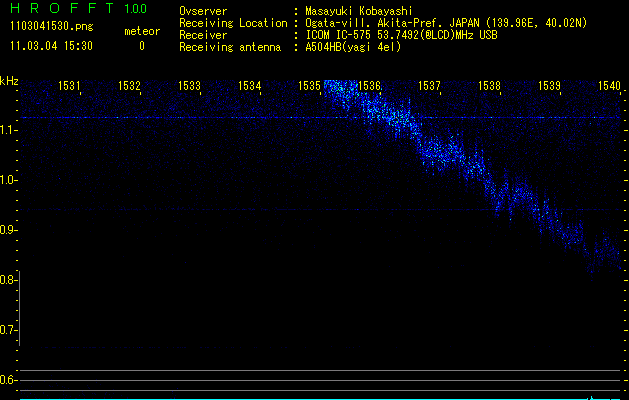Select the 1535 time axis label
629x400 pixels.
coord(310,86)
